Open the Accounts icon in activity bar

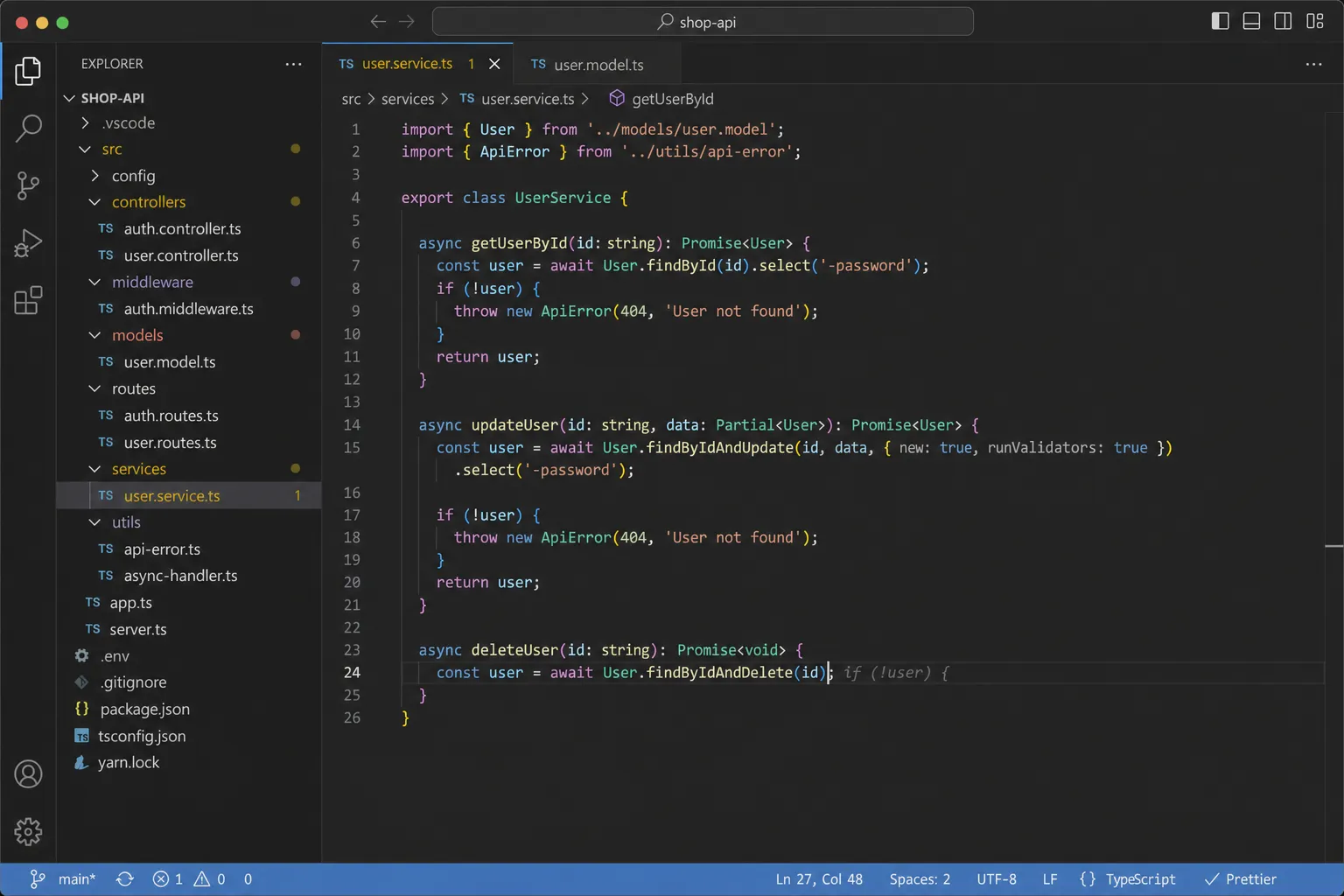28,774
